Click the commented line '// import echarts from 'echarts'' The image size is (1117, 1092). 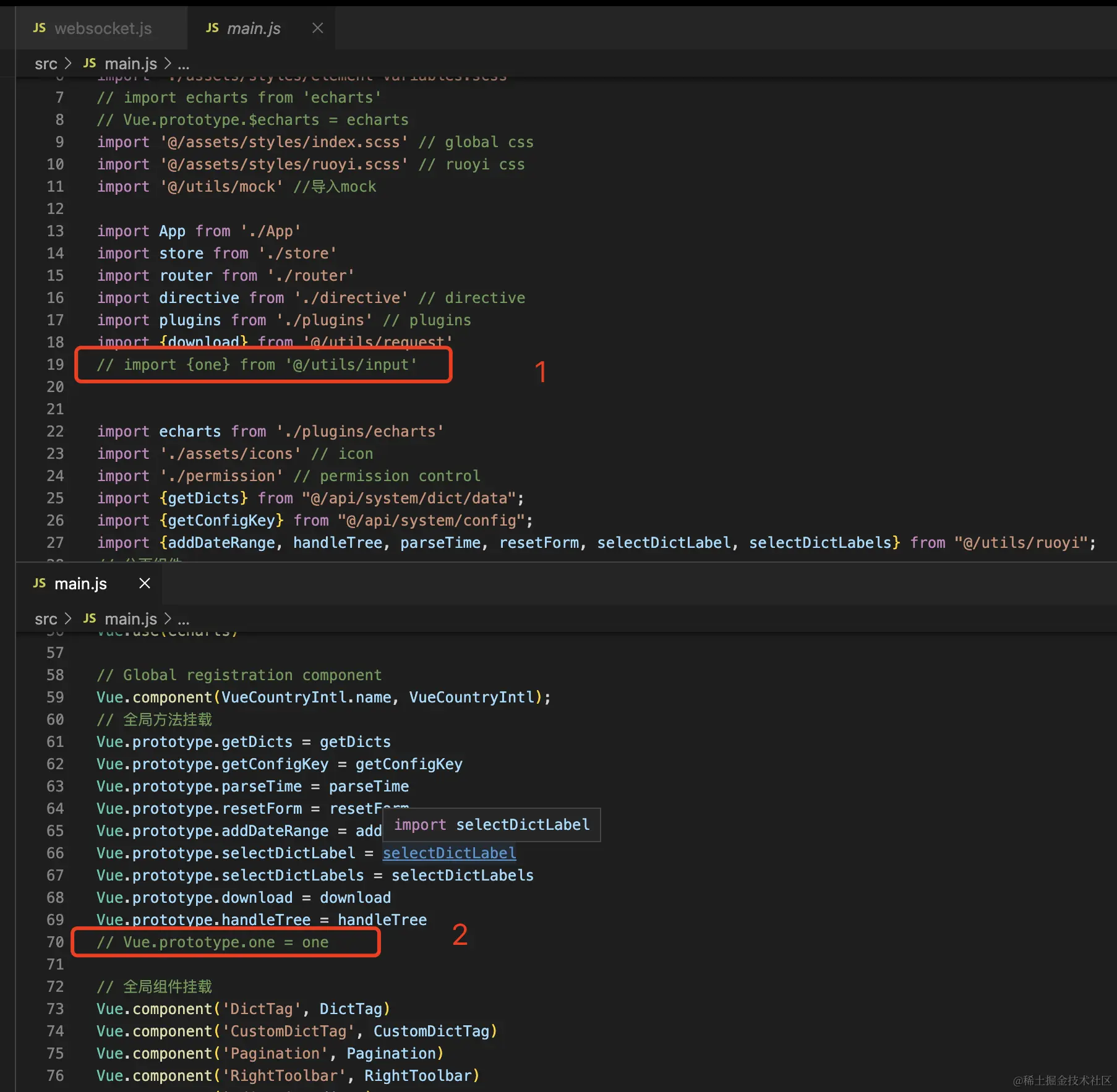coord(239,98)
